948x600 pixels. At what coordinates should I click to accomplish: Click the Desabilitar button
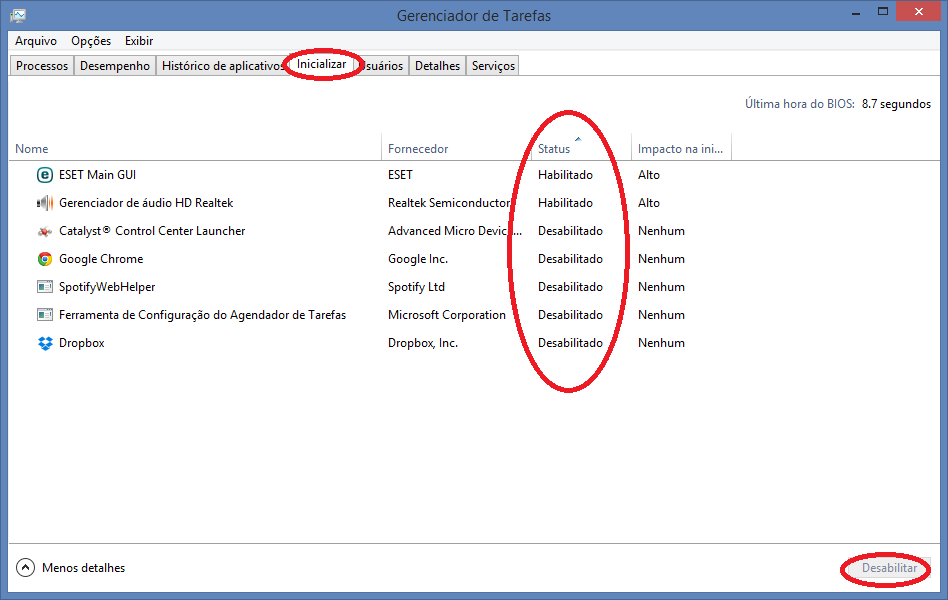point(889,568)
